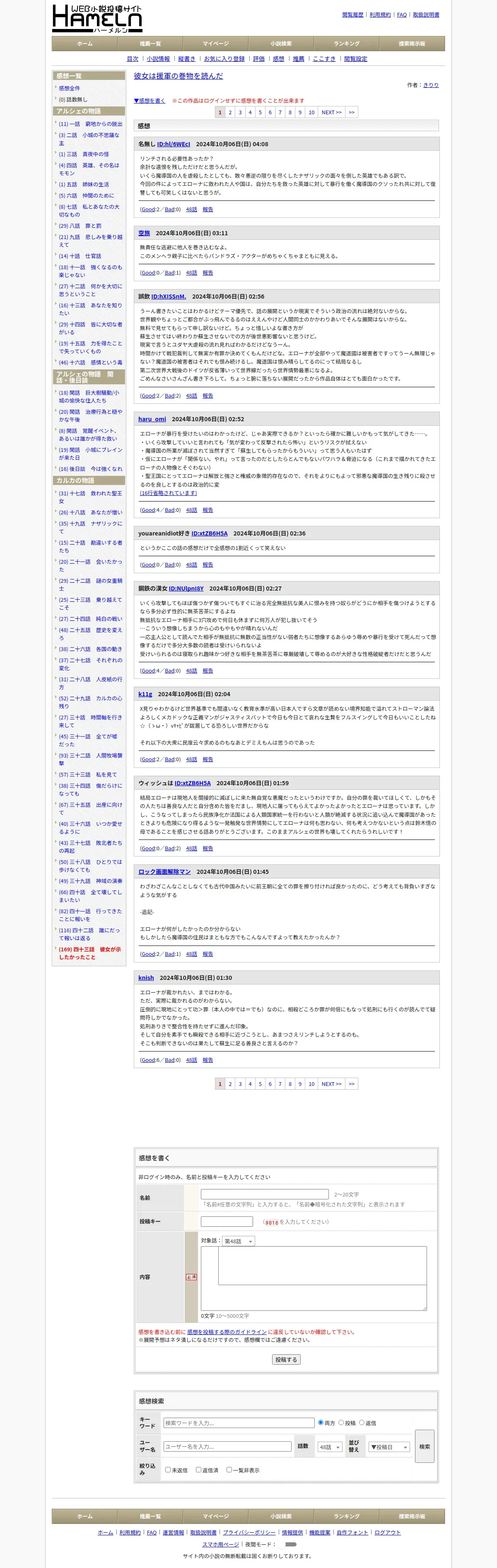Click ID:hXISSnM. link on 誤飲's comment
This screenshot has height=1568, width=497.
point(169,297)
